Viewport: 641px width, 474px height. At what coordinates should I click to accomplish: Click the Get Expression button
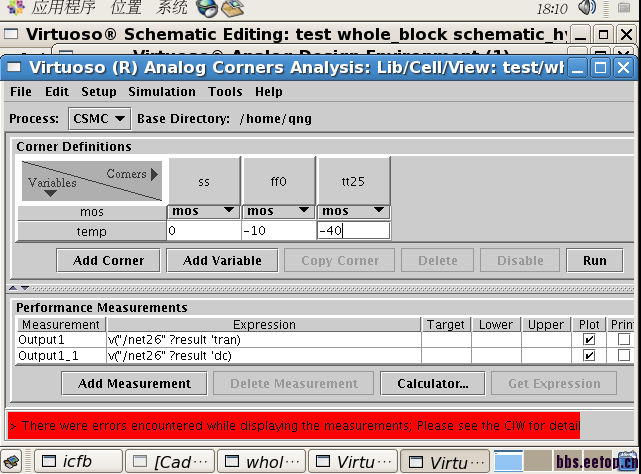[554, 384]
